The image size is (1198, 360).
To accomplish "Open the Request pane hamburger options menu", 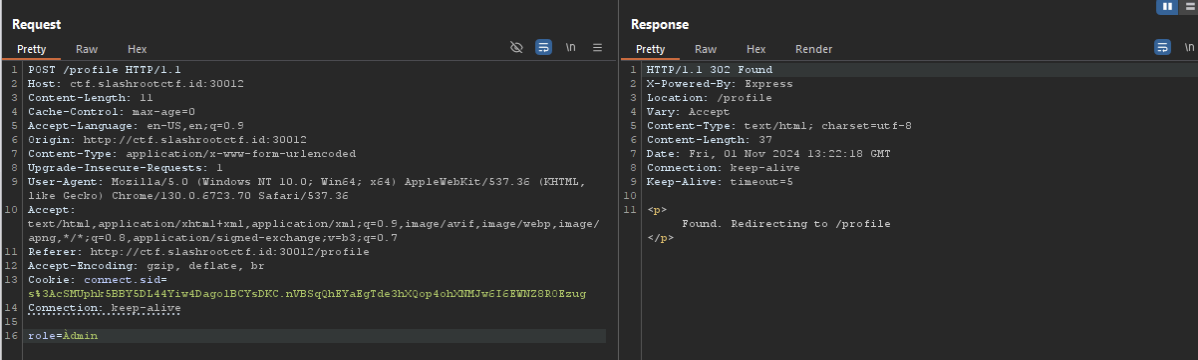I will tap(597, 47).
